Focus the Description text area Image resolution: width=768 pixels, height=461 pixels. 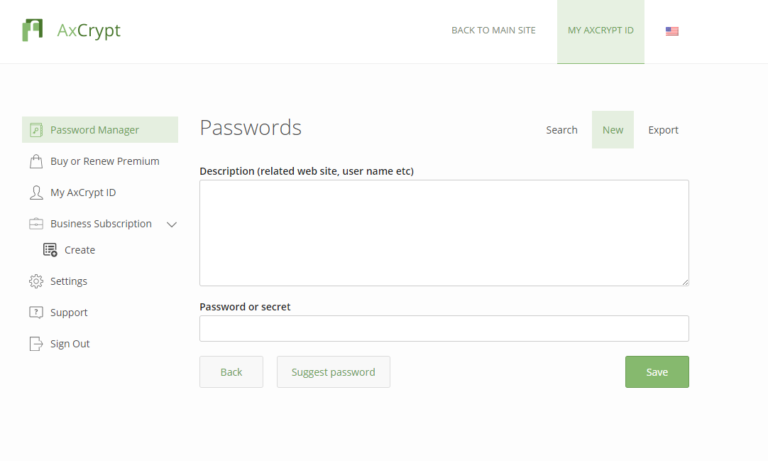click(x=444, y=233)
